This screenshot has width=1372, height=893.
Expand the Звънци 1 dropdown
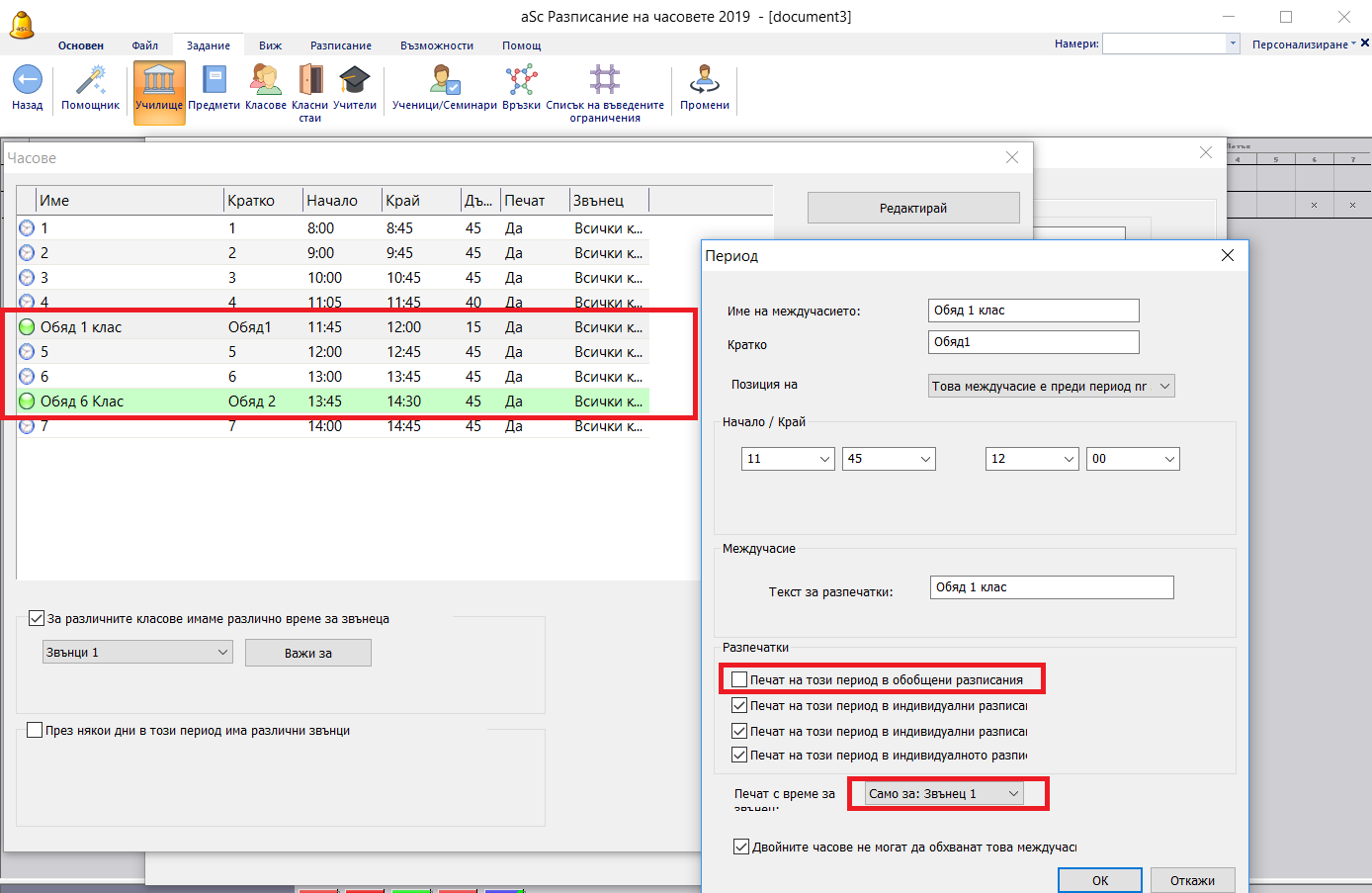click(x=136, y=653)
